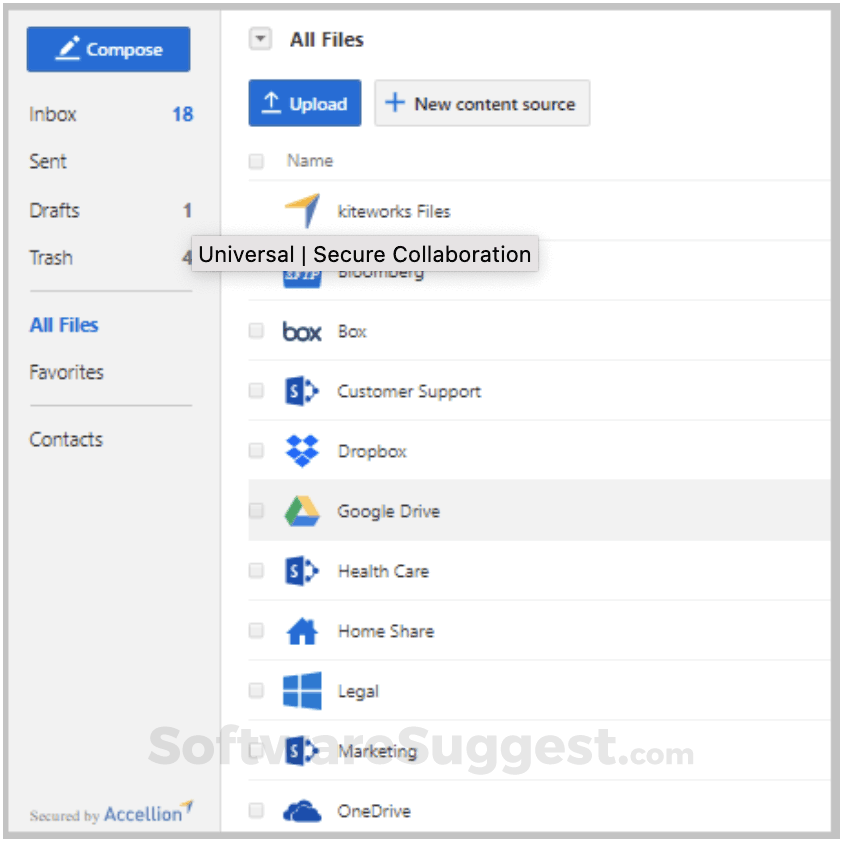The width and height of the screenshot is (842, 844).
Task: Go to Drafts in the sidebar
Action: 55,210
